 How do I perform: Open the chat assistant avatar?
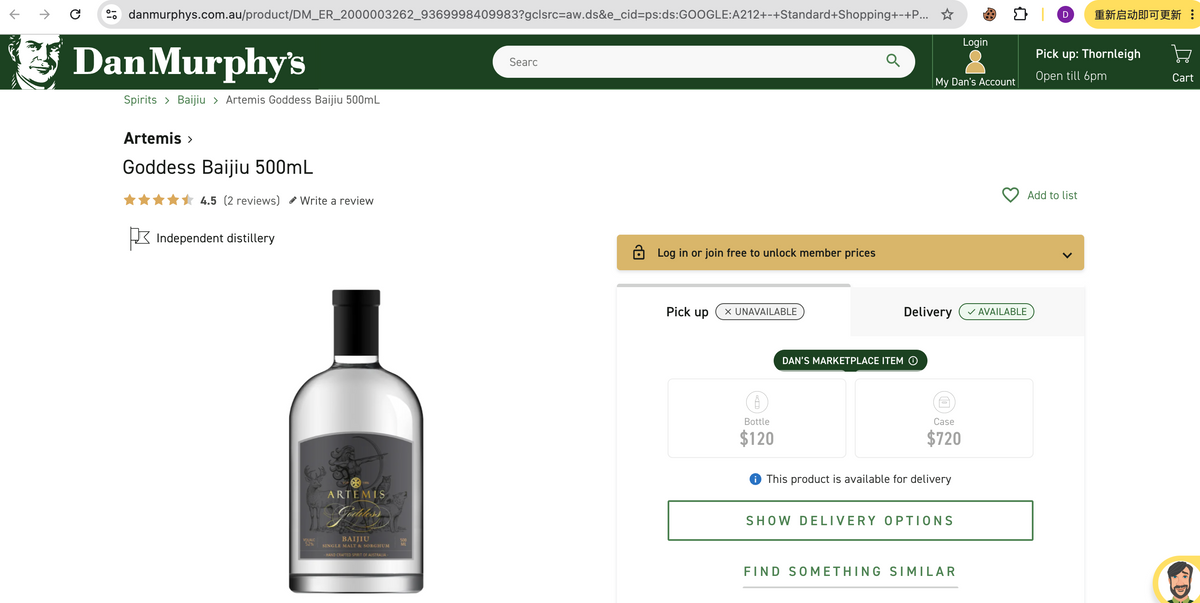[1177, 580]
